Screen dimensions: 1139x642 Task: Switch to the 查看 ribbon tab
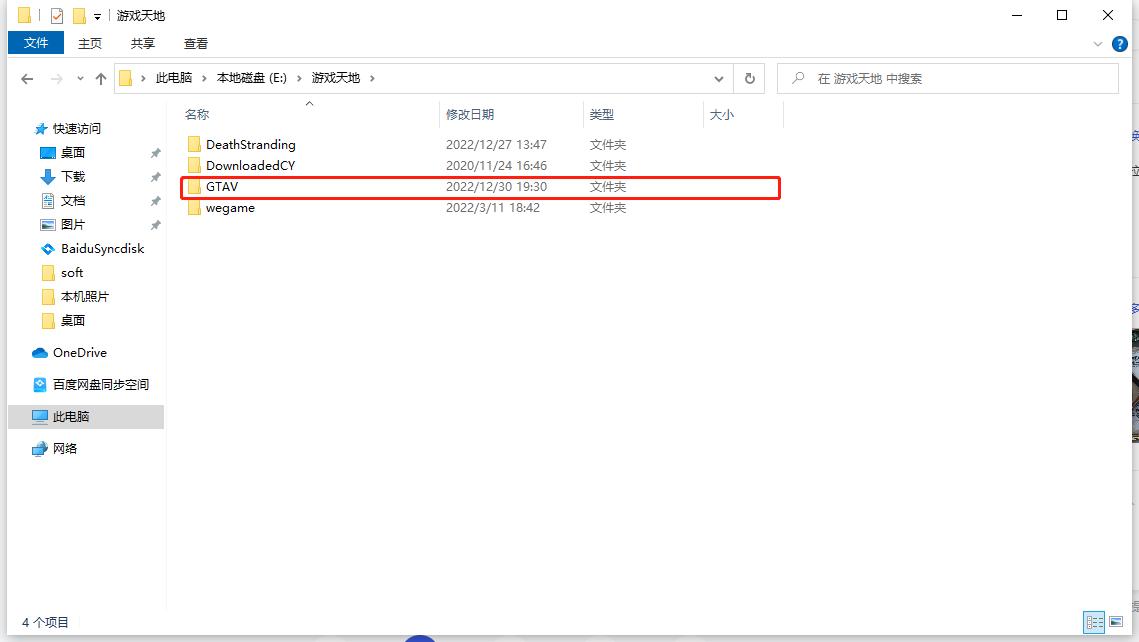196,43
